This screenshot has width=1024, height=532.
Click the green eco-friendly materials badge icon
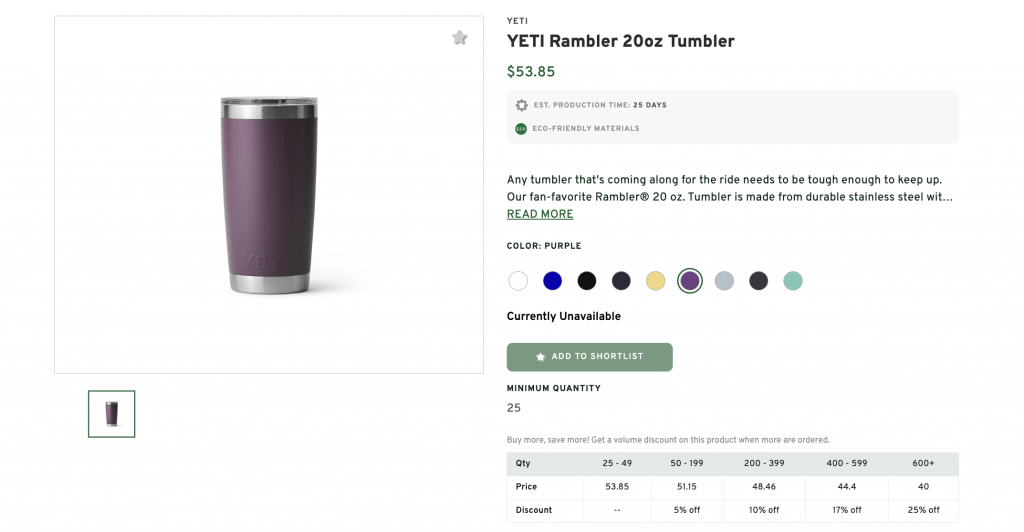[521, 128]
